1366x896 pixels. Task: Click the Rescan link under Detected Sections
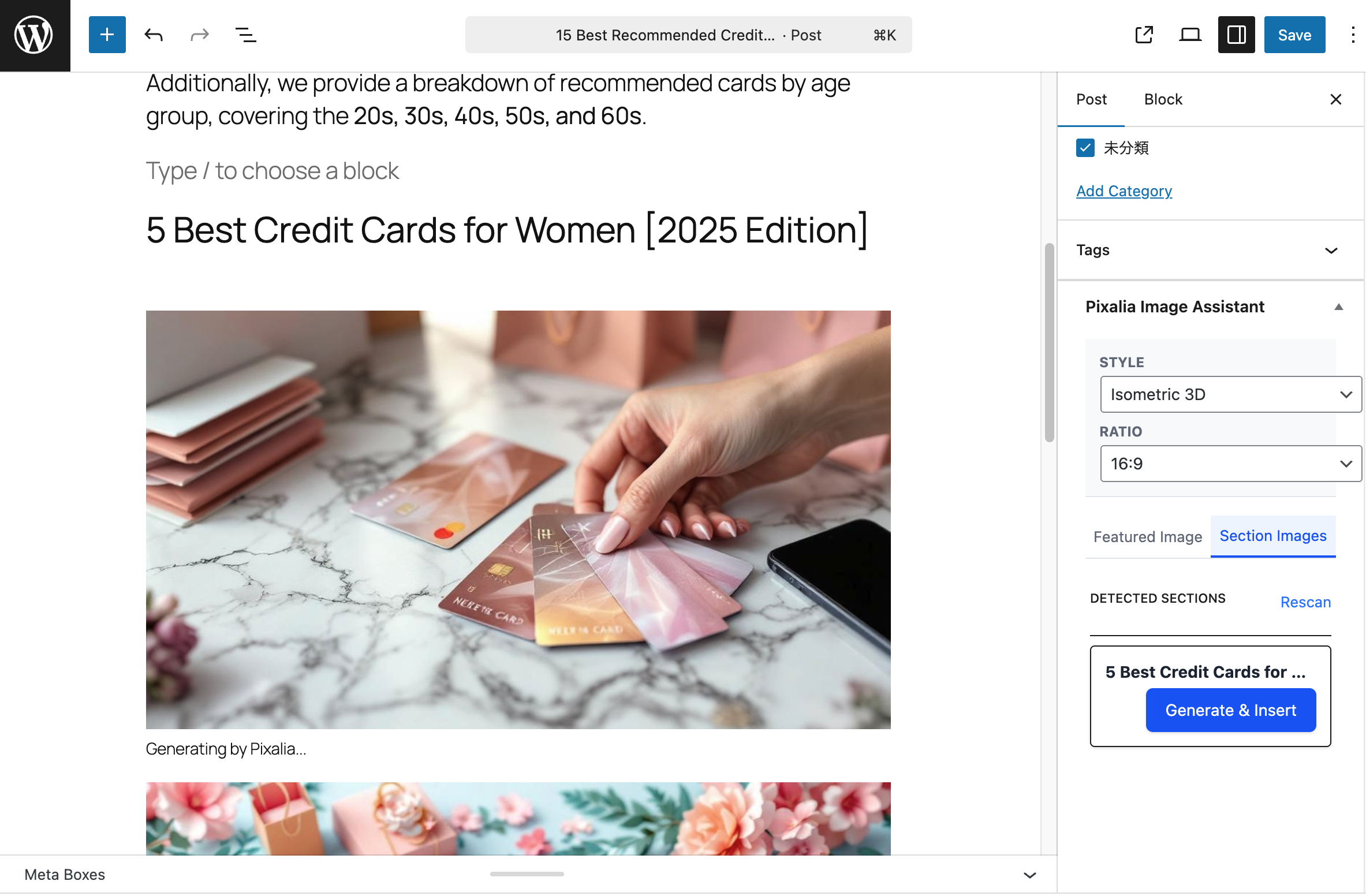point(1305,602)
